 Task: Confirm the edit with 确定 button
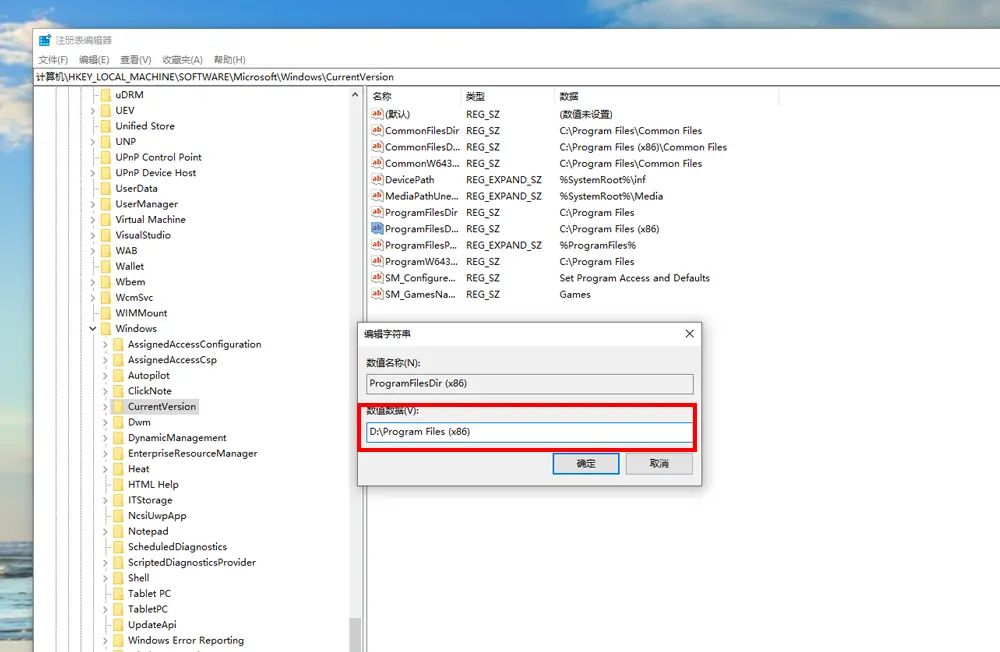(x=585, y=464)
